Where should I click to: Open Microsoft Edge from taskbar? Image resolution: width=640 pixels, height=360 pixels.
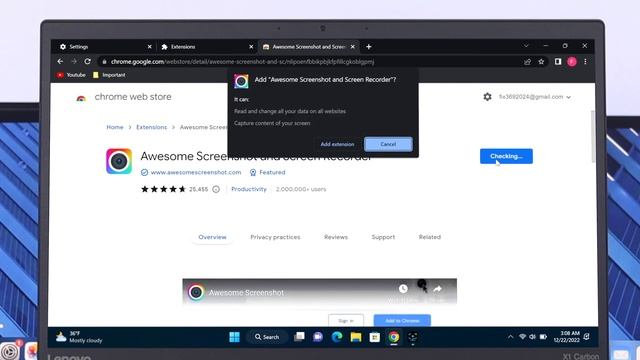click(337, 337)
